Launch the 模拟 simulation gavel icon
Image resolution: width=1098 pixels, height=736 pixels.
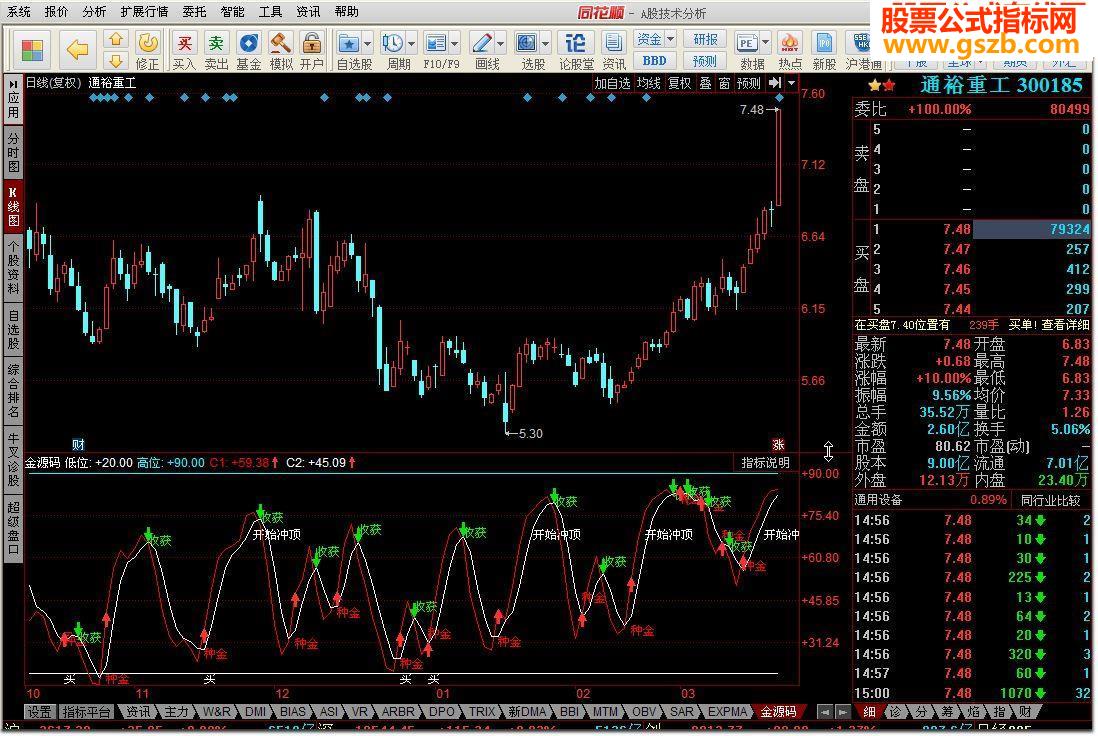point(280,43)
